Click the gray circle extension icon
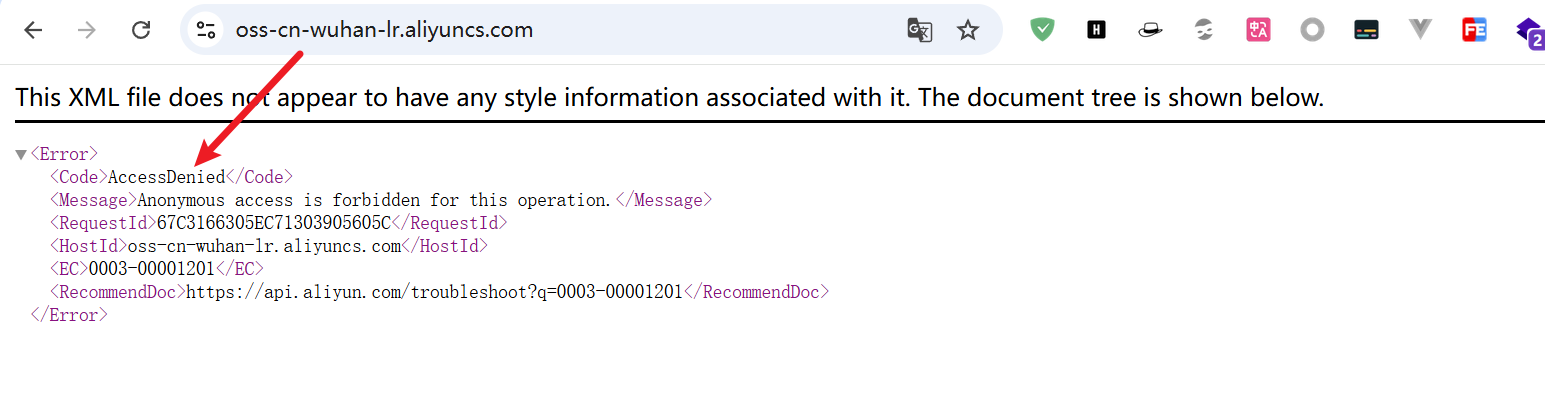The width and height of the screenshot is (1545, 416). point(1312,30)
